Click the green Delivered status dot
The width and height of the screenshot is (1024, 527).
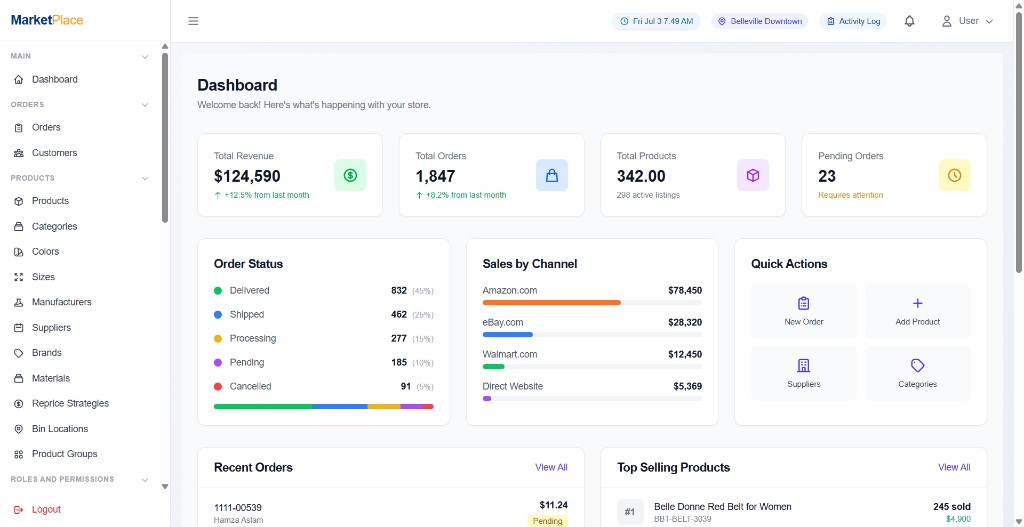[218, 291]
